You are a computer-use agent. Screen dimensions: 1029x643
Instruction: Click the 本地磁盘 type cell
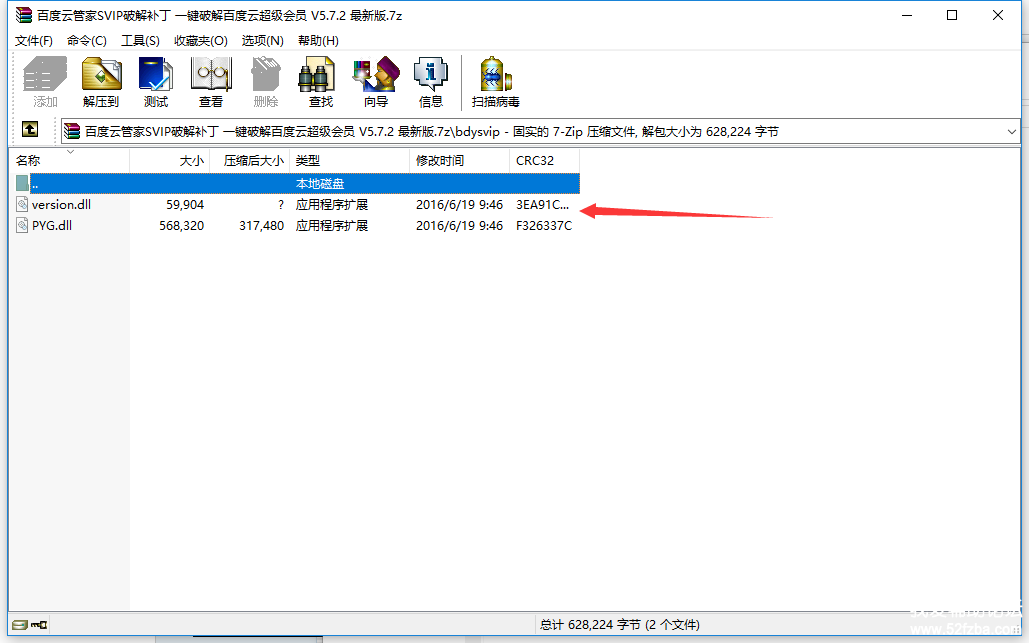click(x=320, y=184)
